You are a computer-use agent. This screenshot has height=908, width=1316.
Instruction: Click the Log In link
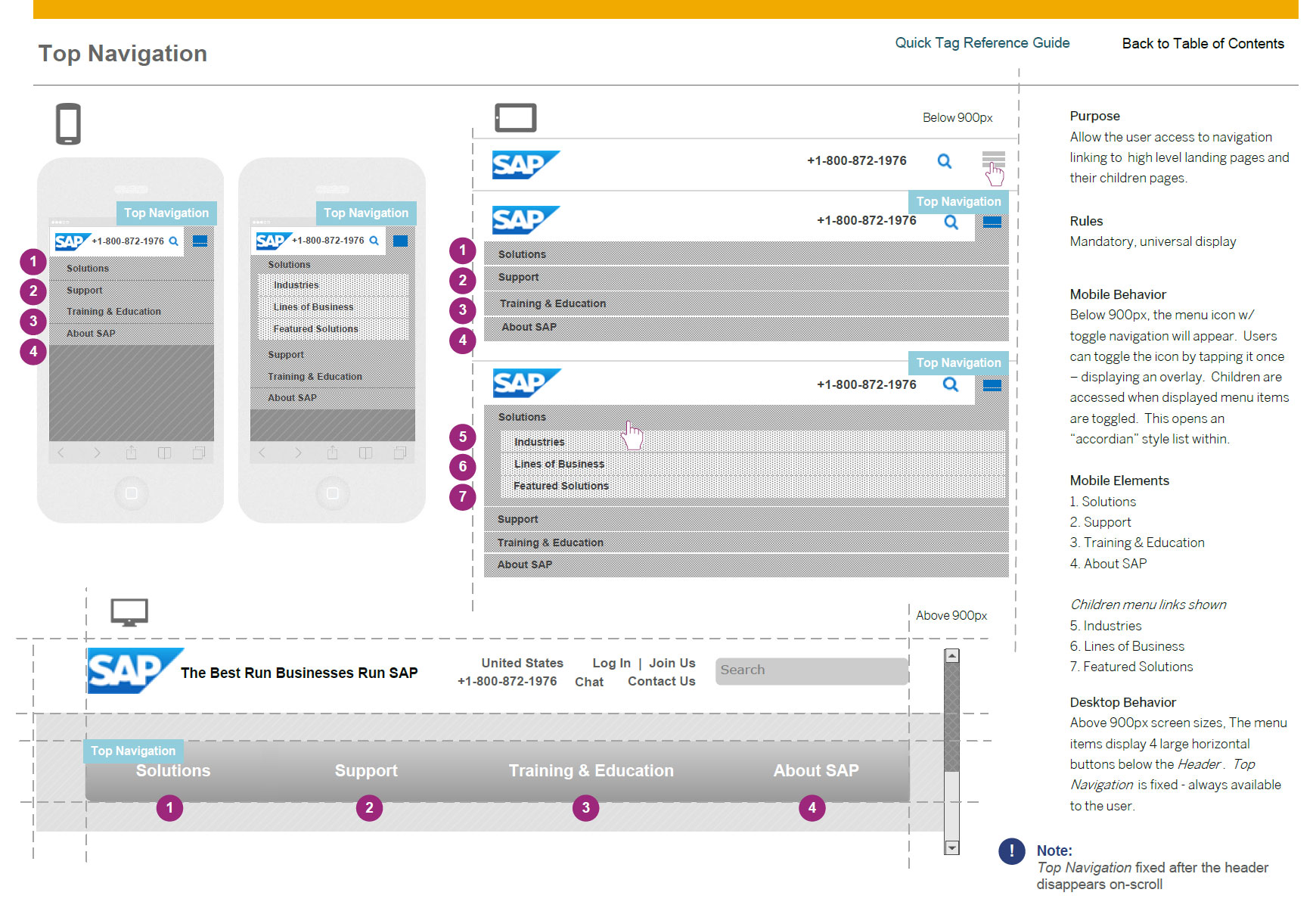point(611,664)
